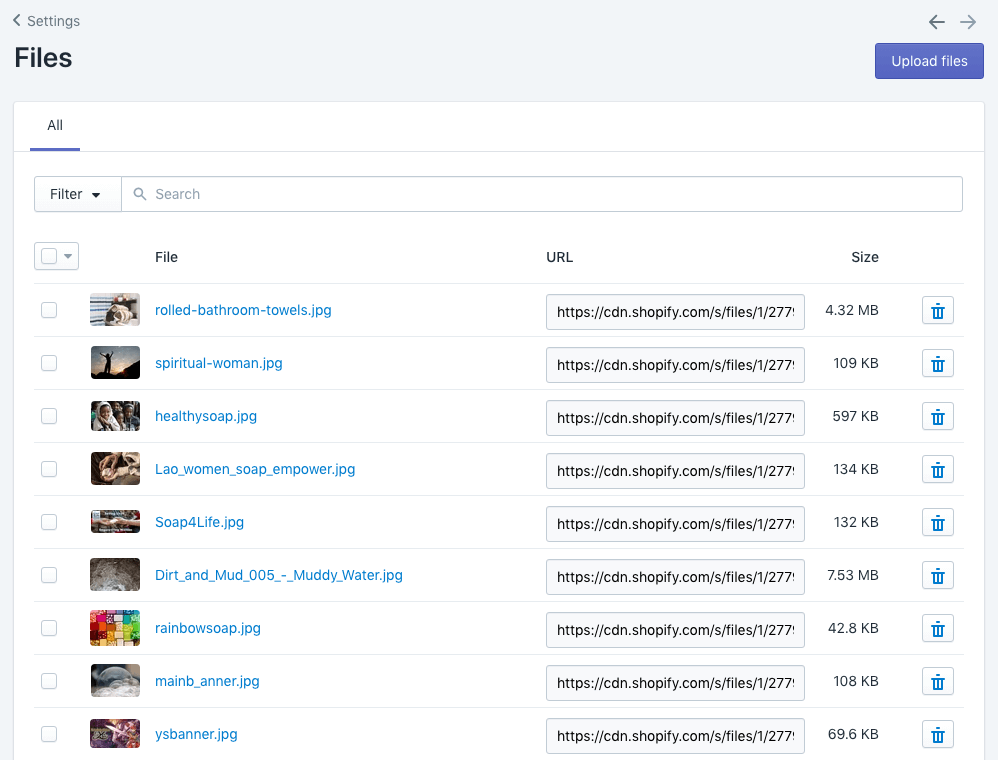Image resolution: width=998 pixels, height=760 pixels.
Task: Delete the Soap4Life.jpg file via trash icon
Action: (937, 523)
